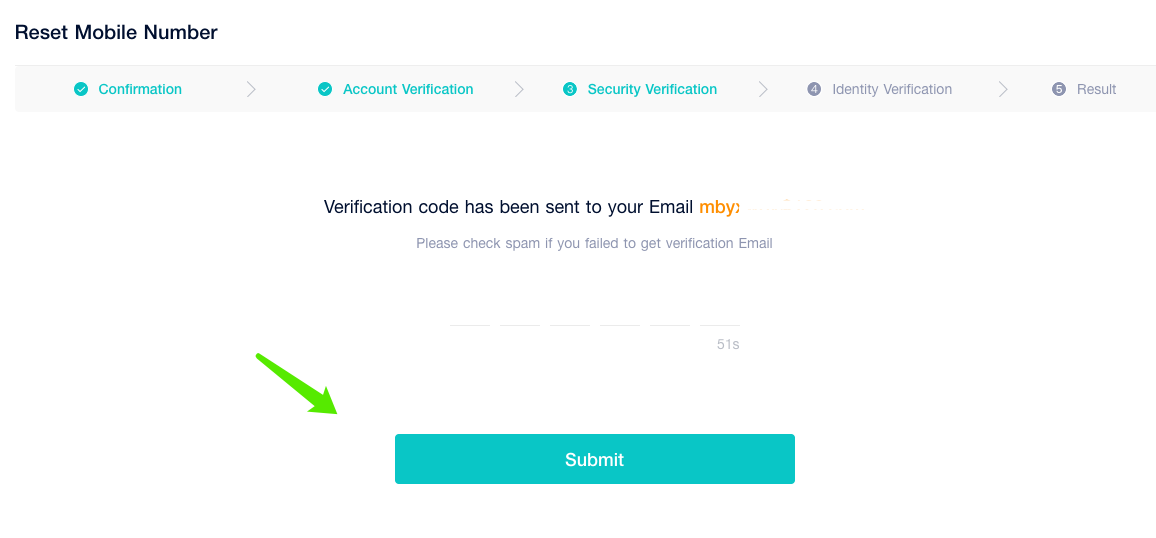1156x538 pixels.
Task: Click the chevron after Security Verification
Action: (x=763, y=89)
